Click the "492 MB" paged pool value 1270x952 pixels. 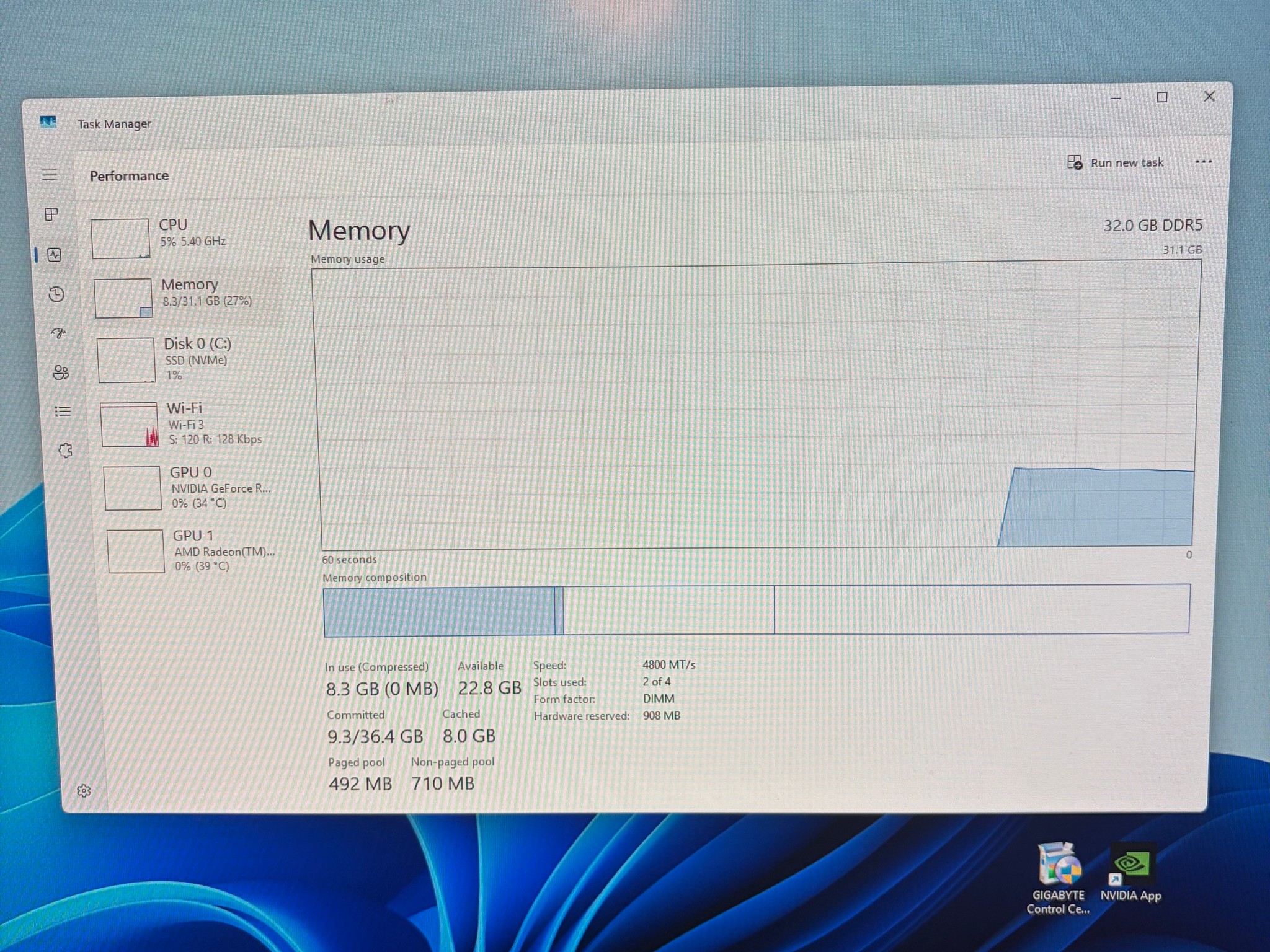point(360,784)
